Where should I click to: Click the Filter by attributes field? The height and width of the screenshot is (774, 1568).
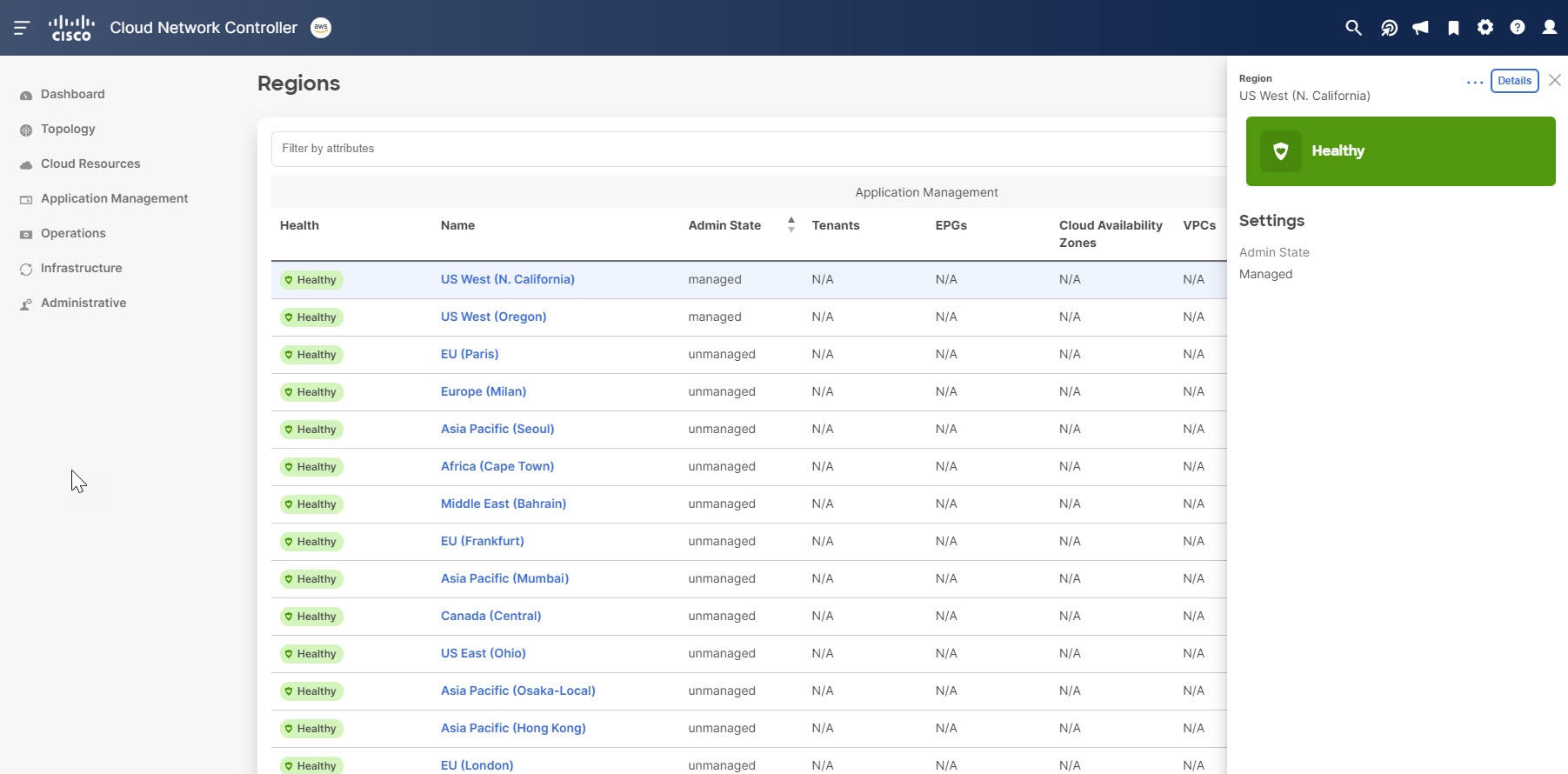coord(748,149)
